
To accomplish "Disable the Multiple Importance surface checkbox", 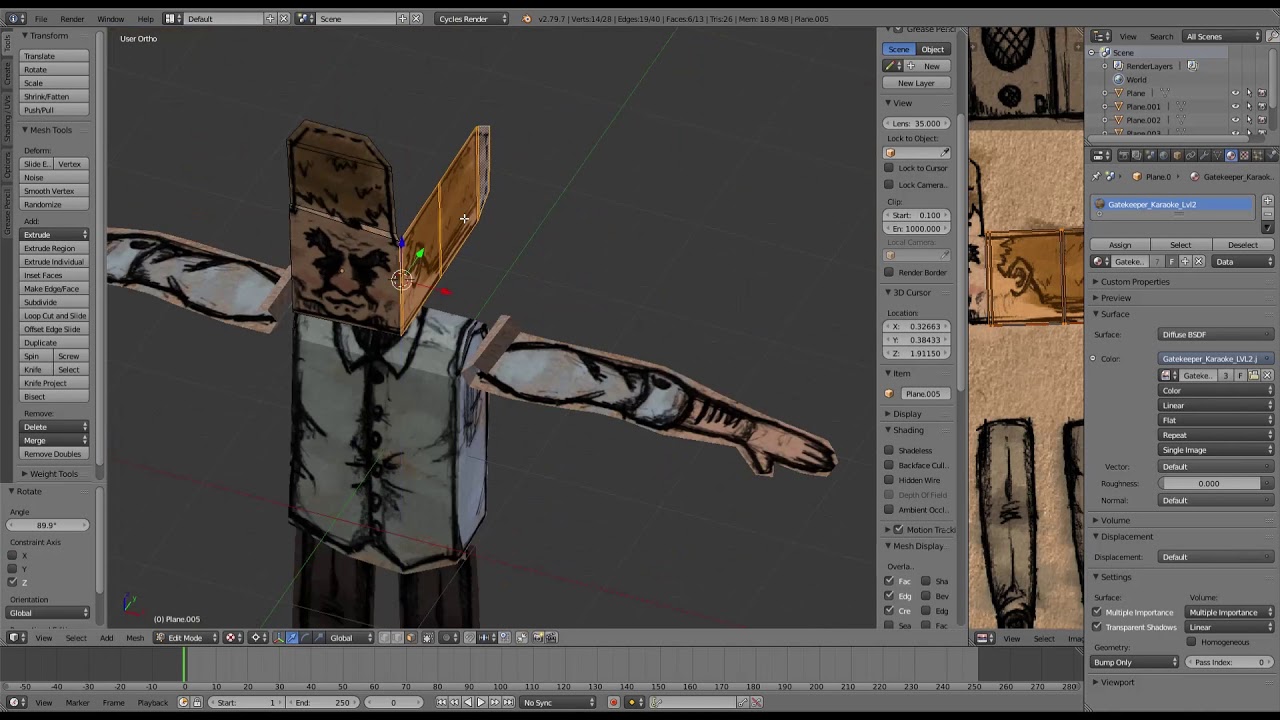I will (x=1097, y=612).
